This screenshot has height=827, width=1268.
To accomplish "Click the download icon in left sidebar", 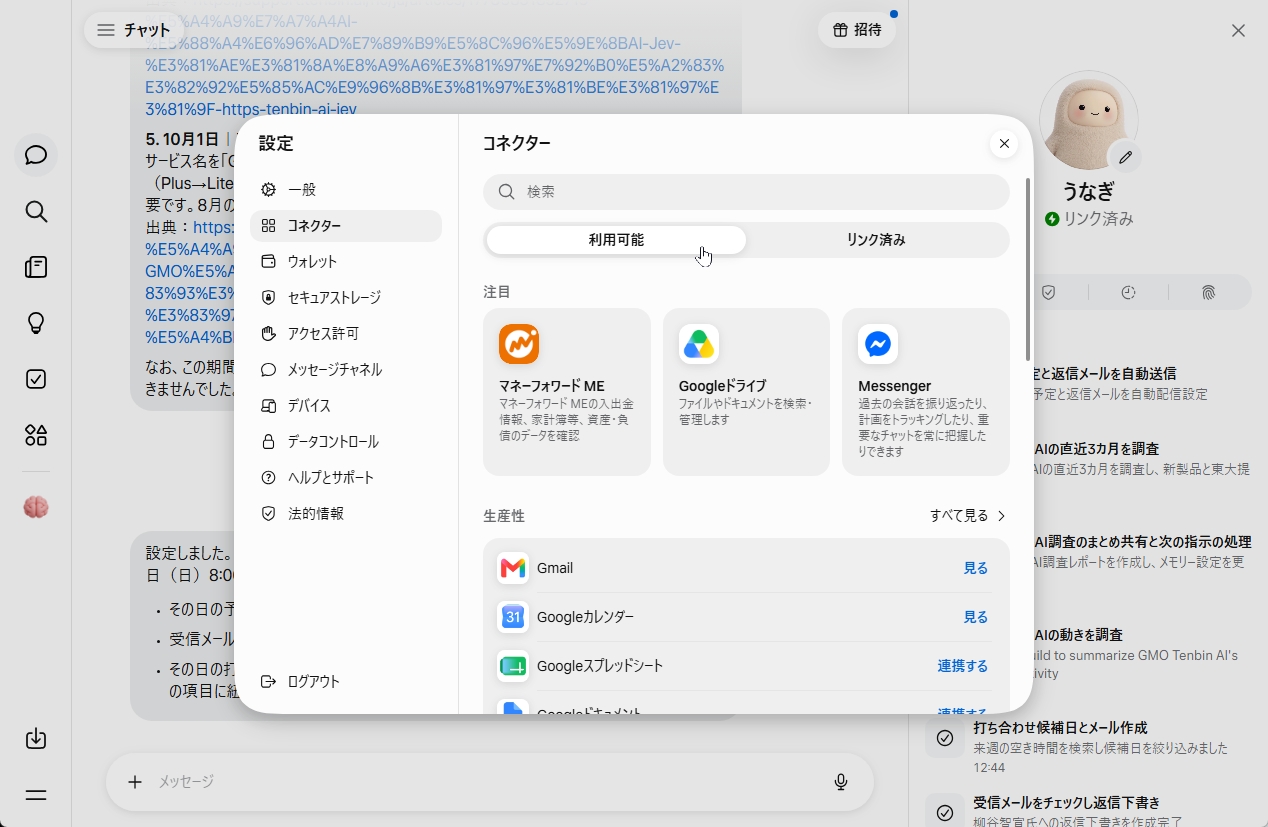I will [36, 739].
